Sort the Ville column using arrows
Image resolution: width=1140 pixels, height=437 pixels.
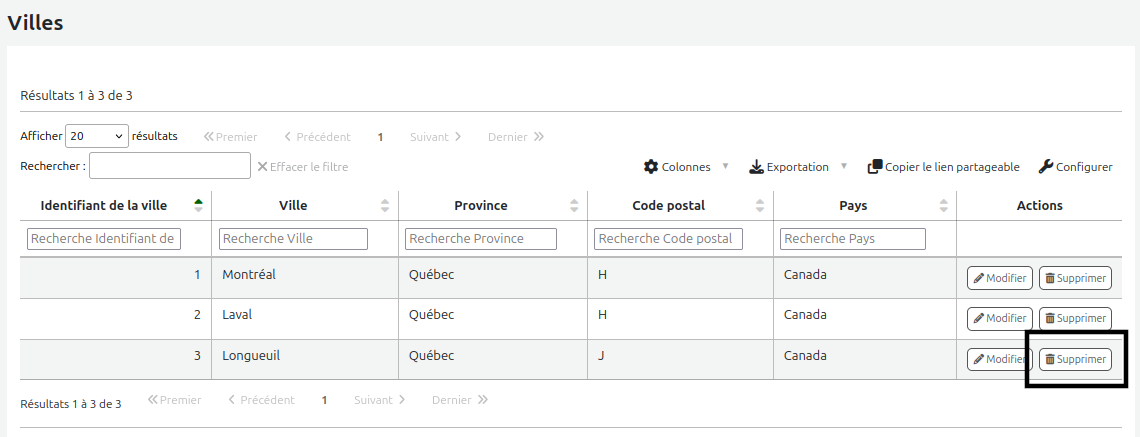[385, 205]
